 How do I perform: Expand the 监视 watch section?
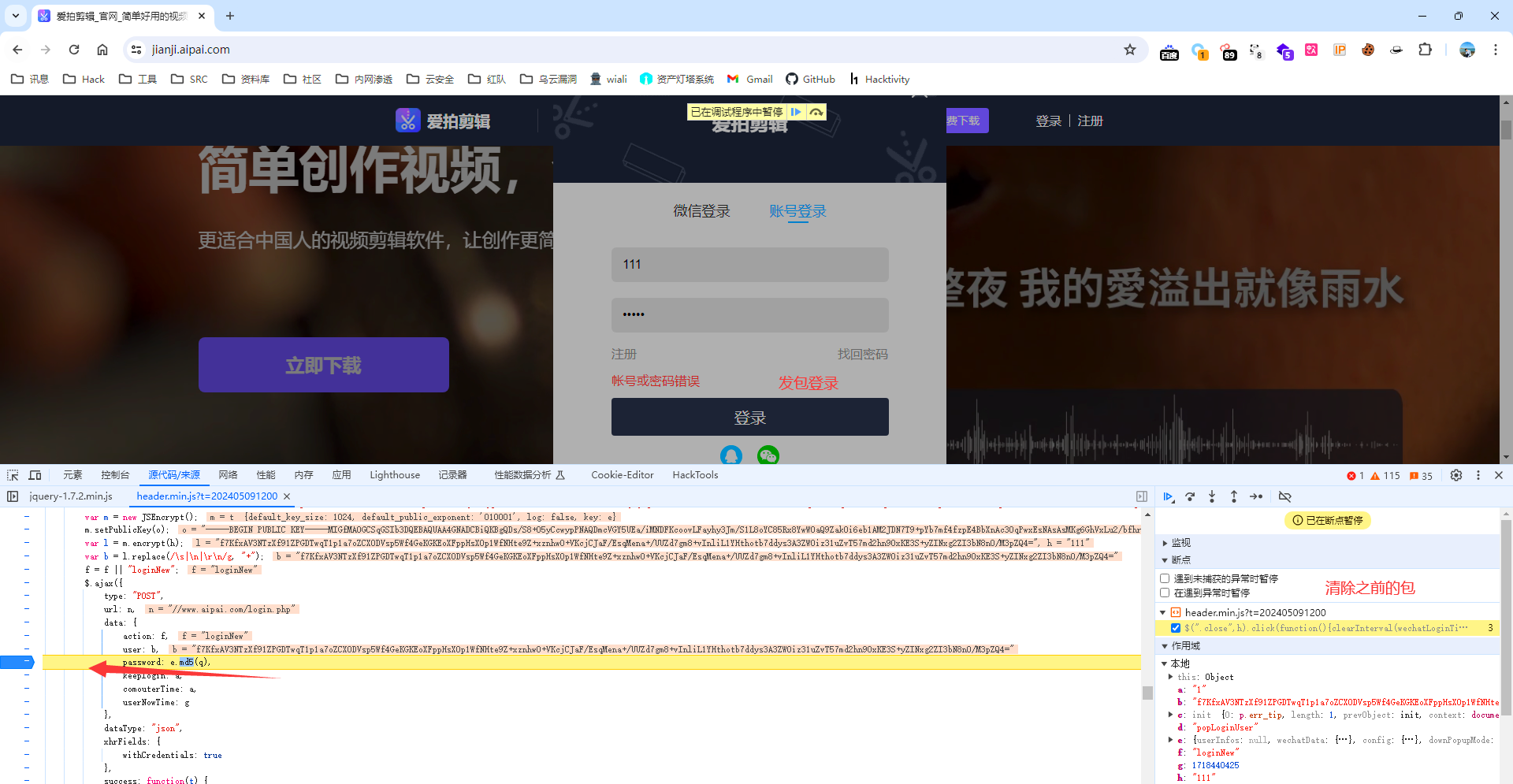(1165, 543)
